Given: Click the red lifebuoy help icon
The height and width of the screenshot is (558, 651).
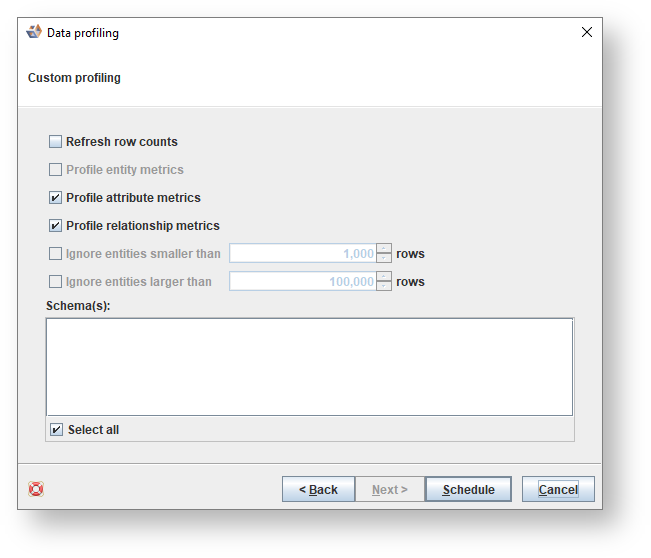Looking at the screenshot, I should tap(36, 489).
